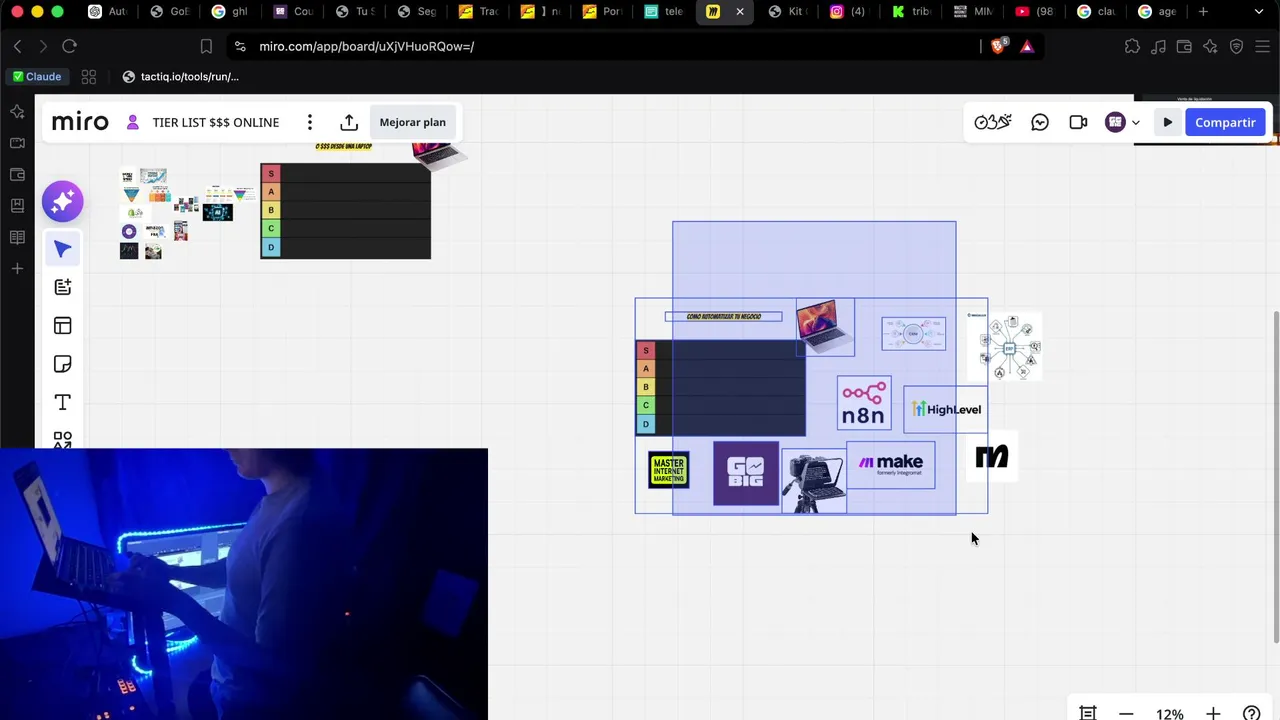Open the Brave Rewards triangle icon
Screen dimensions: 1280x720
1027,46
